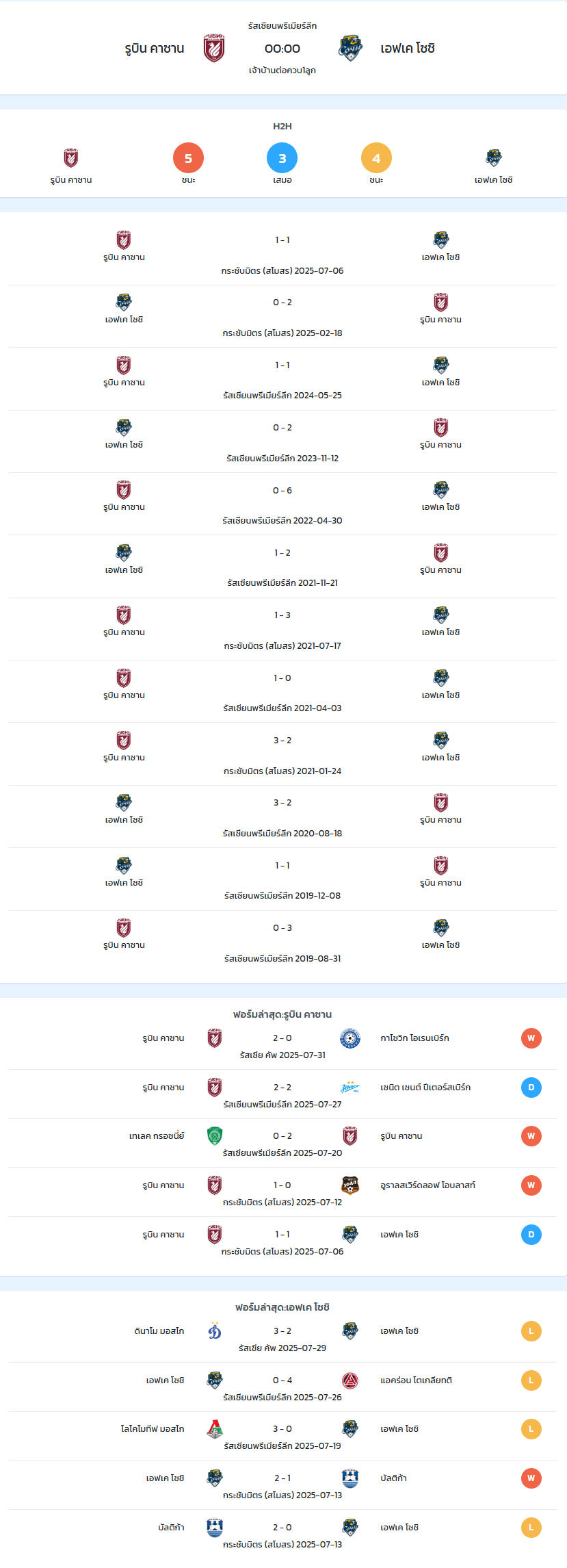Screen dimensions: 567x1568
Task: Open the Zenit Saint Petersburg logo
Action: (x=350, y=1088)
